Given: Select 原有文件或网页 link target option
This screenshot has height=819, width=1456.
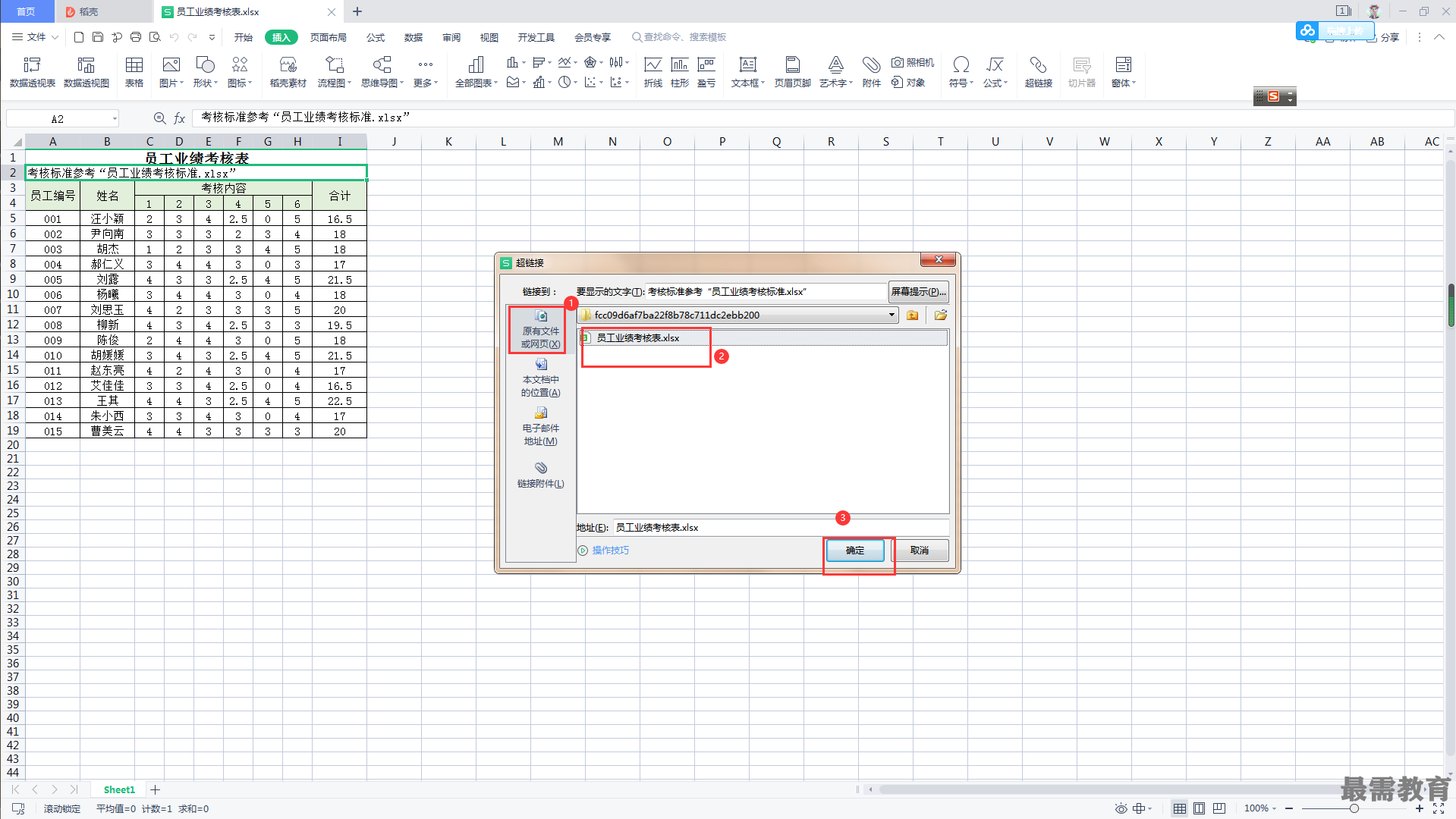Looking at the screenshot, I should 541,330.
